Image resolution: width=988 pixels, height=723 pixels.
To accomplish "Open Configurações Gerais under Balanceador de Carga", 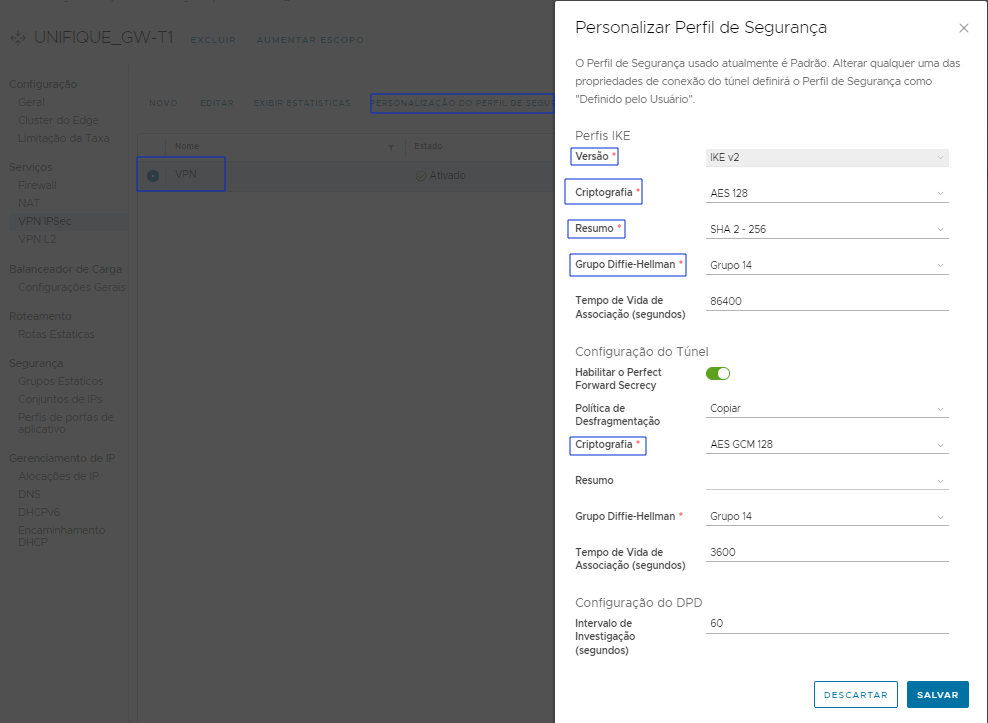I will [x=72, y=287].
